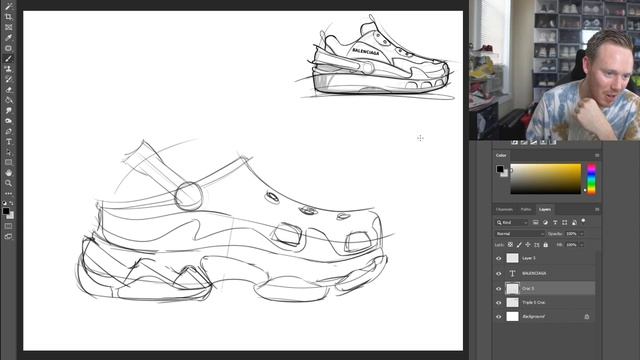Screen dimensions: 640x360
Task: Select the Triple S Croc layer thumbnail
Action: tap(512, 302)
